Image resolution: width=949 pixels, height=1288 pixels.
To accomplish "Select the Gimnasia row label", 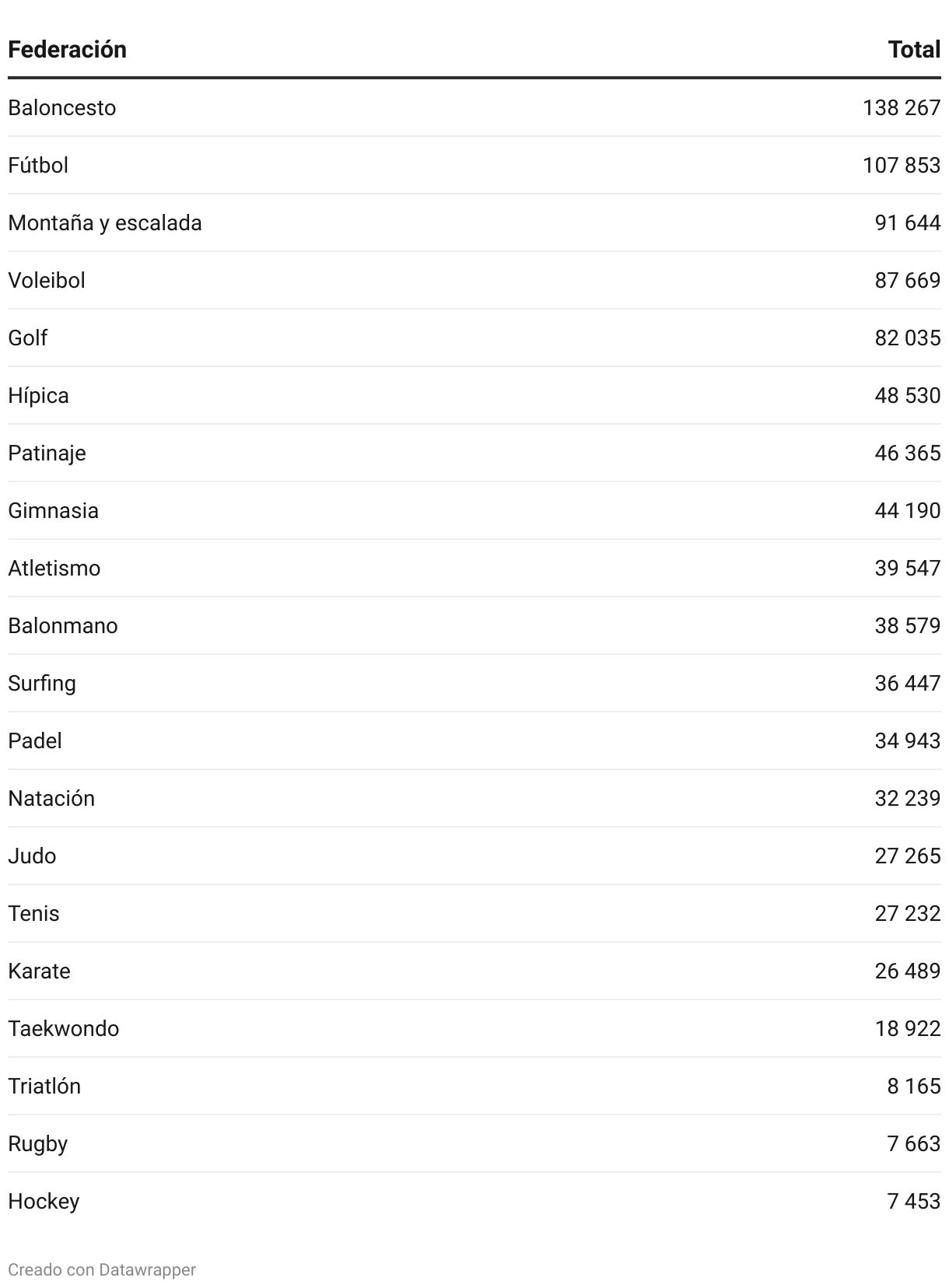I will 54,510.
